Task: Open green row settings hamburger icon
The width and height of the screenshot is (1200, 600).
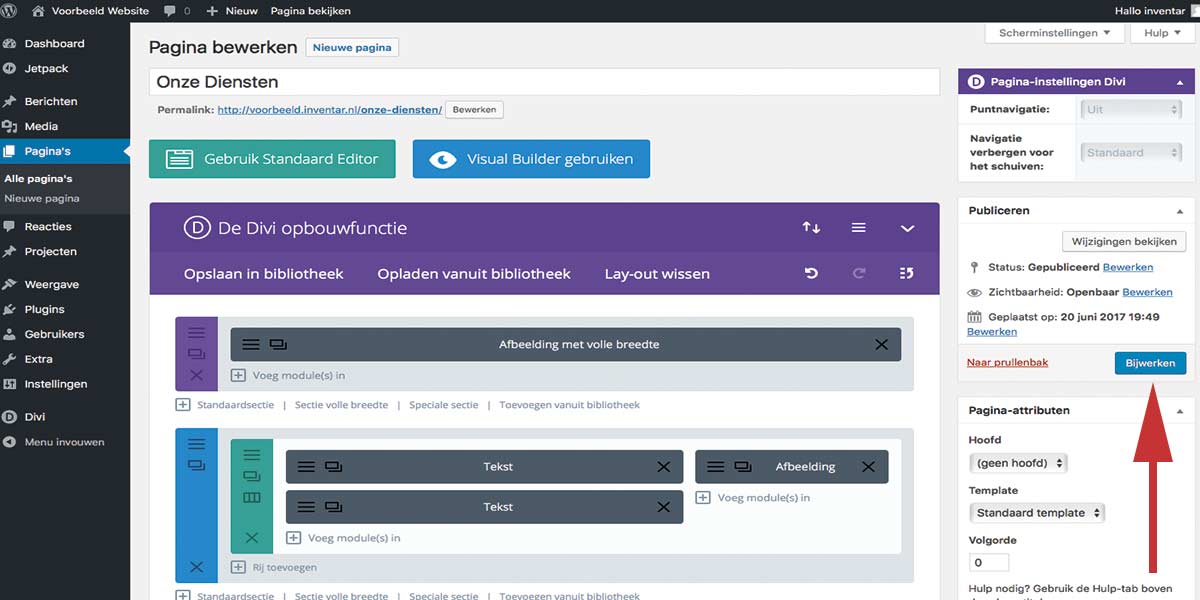Action: point(251,455)
